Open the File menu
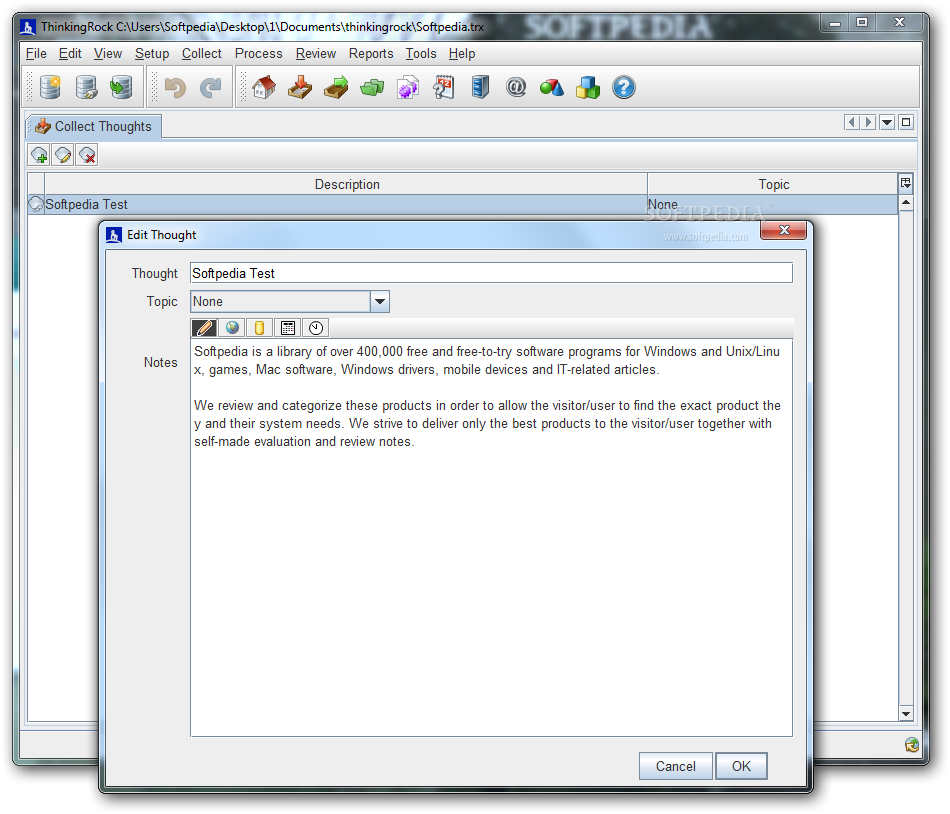Viewport: 950px width, 814px height. [36, 53]
